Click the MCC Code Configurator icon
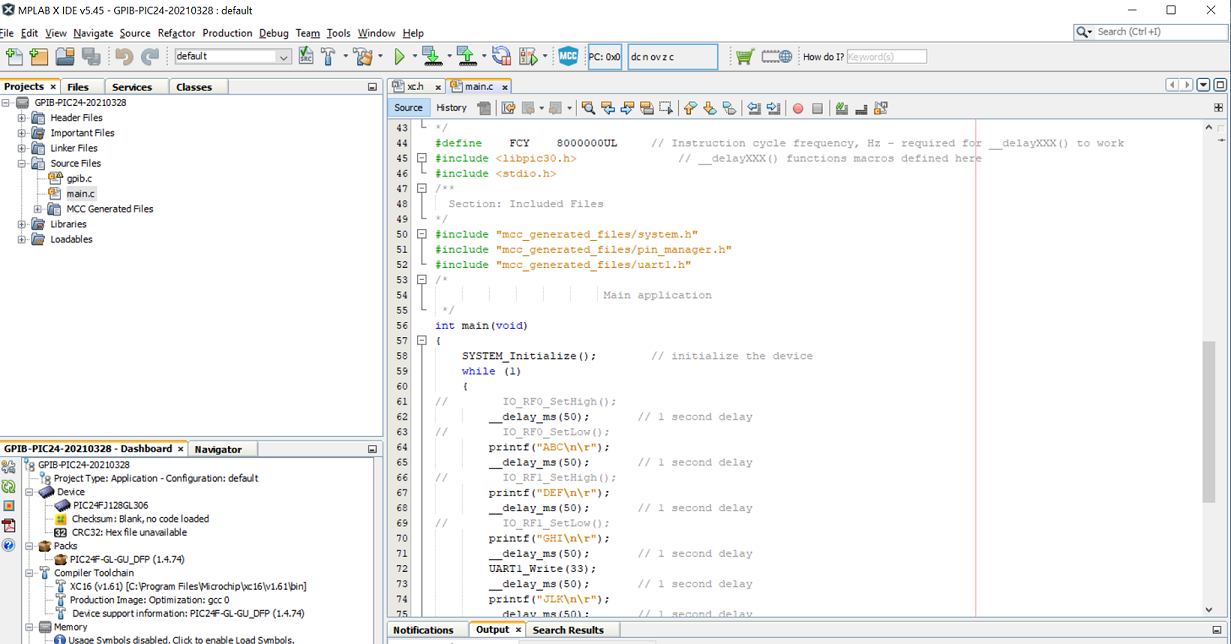1231x644 pixels. pyautogui.click(x=568, y=57)
